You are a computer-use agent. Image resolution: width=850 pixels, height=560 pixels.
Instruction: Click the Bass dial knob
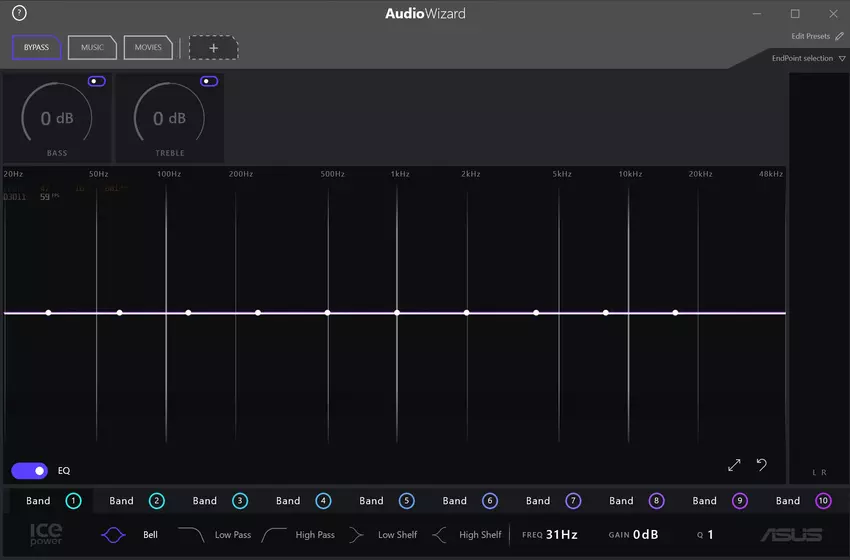[57, 118]
